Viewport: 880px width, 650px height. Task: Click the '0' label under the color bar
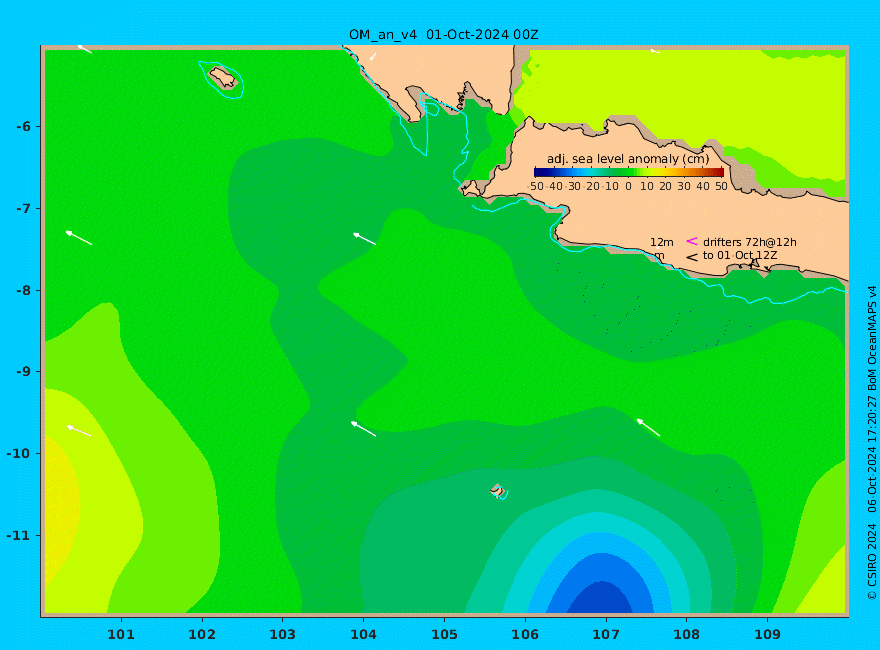pos(629,186)
